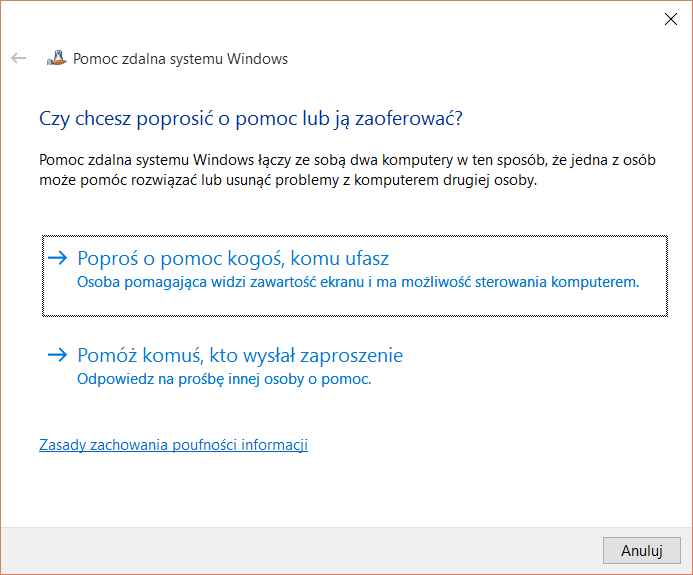This screenshot has height=575, width=693.
Task: Click the arrow icon beside "Poproś o pomoc kogoś"
Action: click(57, 259)
